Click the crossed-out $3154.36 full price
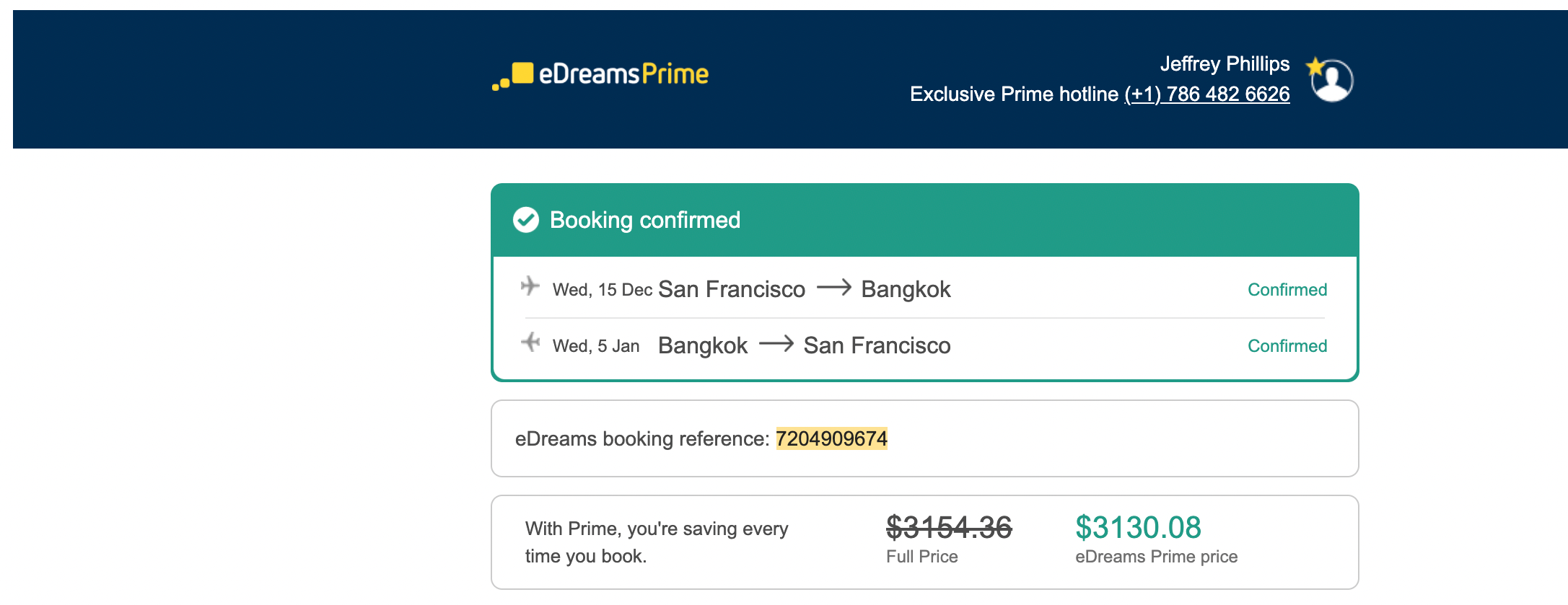The image size is (1568, 605). (949, 527)
